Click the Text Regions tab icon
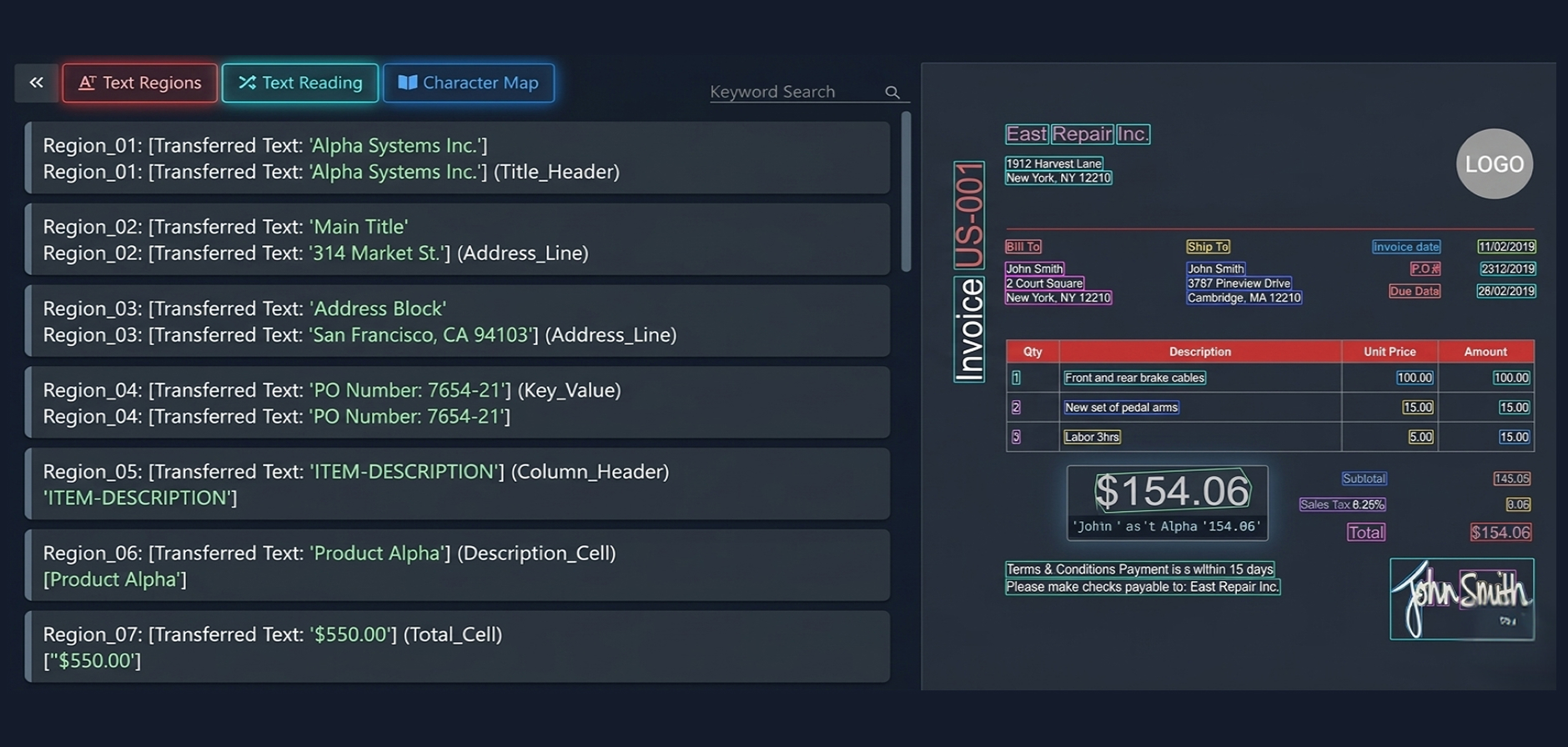1568x747 pixels. [x=87, y=83]
